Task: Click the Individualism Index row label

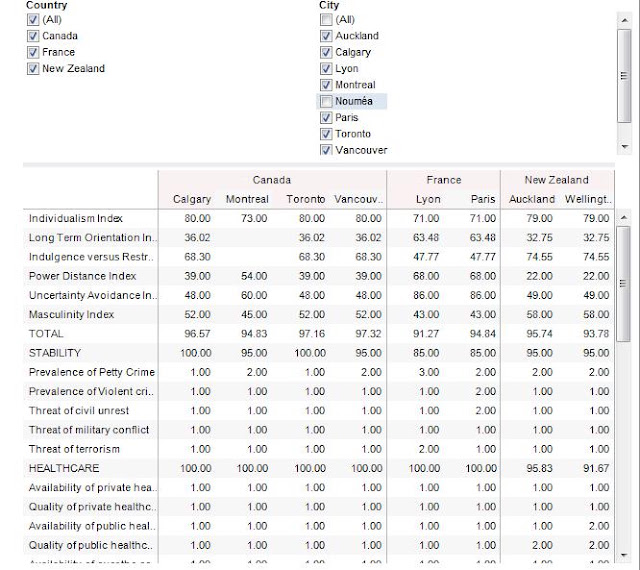Action: pyautogui.click(x=76, y=218)
